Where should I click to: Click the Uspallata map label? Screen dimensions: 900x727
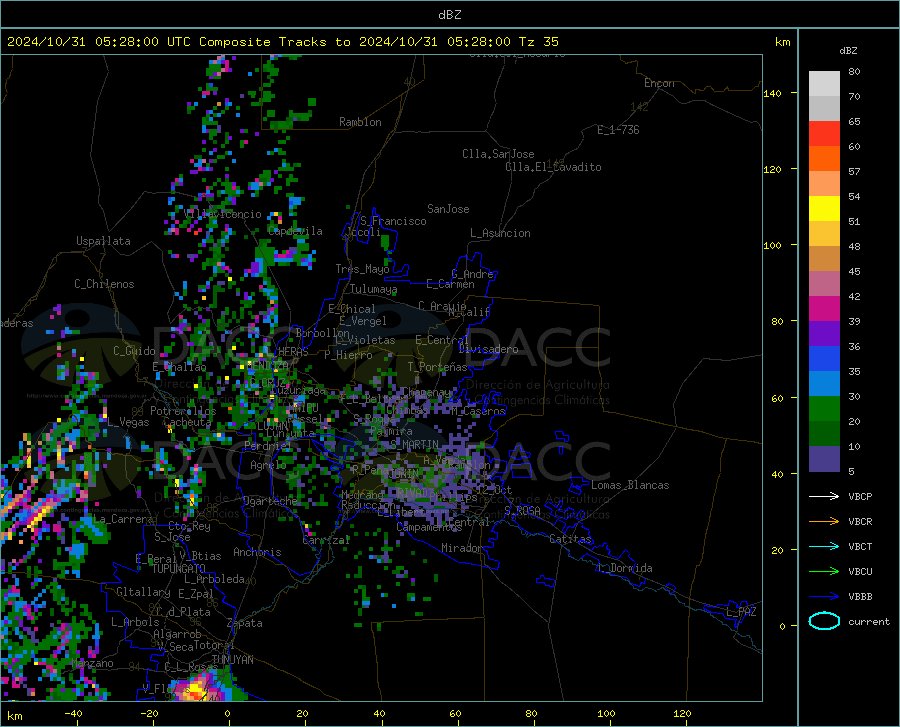pos(103,241)
